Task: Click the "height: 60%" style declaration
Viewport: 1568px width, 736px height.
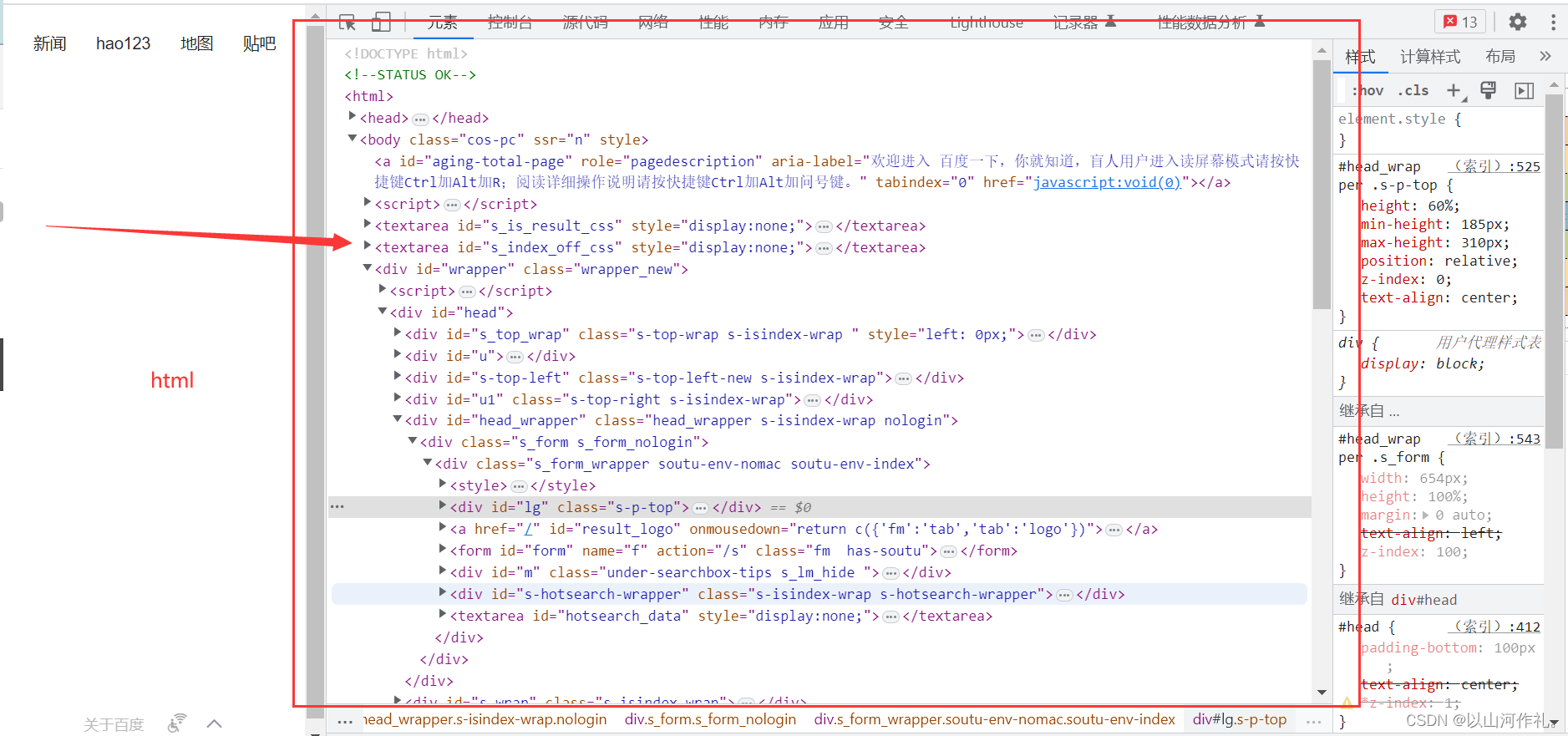Action: (1410, 206)
